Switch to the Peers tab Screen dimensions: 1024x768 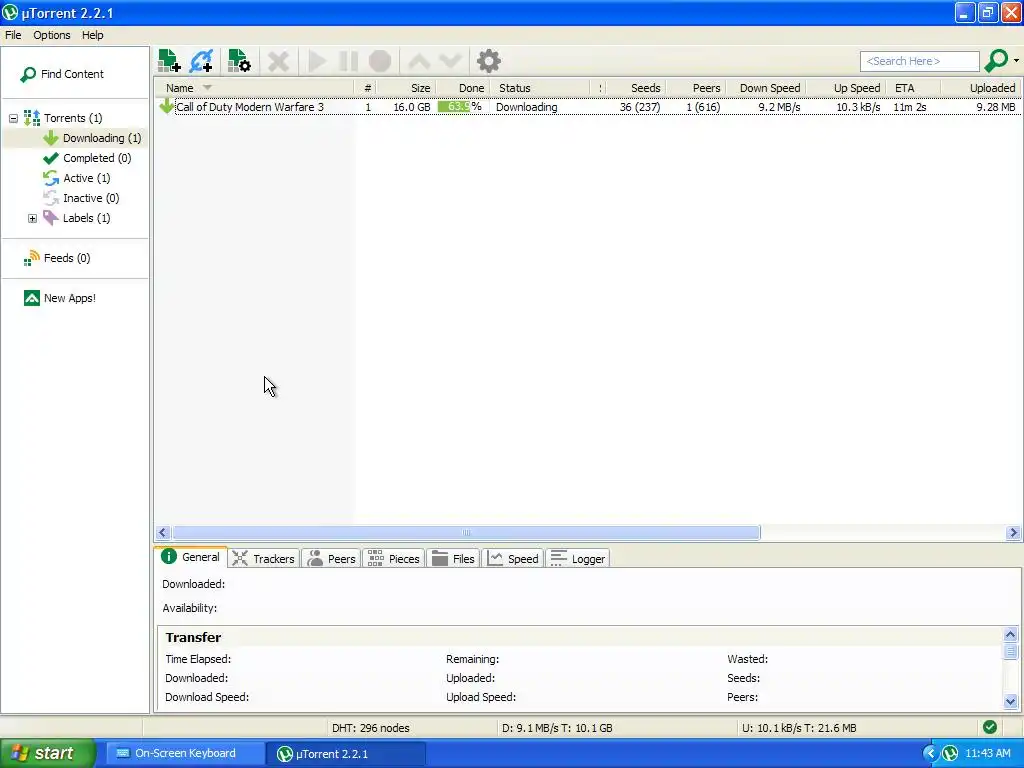pos(331,559)
